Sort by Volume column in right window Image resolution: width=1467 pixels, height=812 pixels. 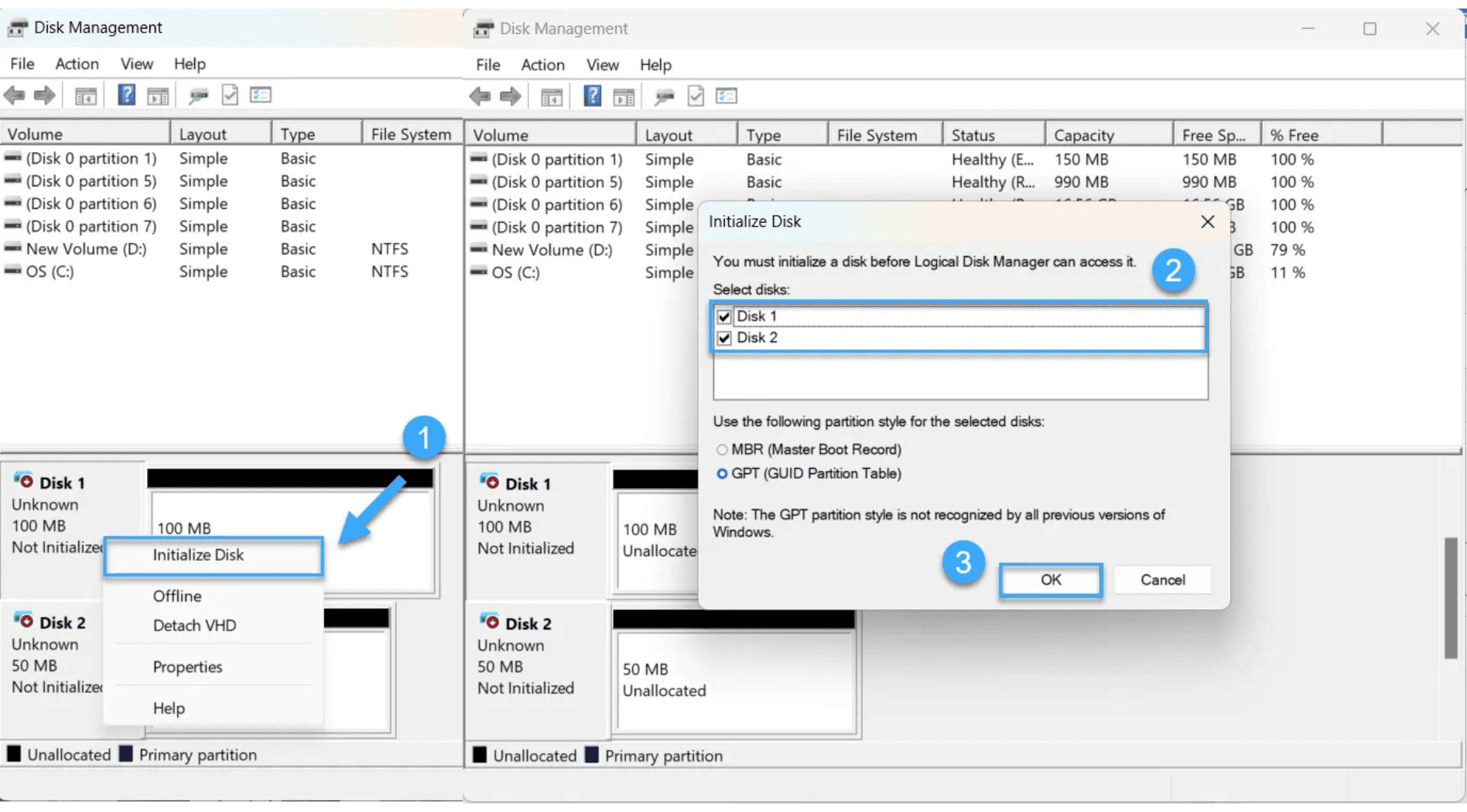pos(551,135)
